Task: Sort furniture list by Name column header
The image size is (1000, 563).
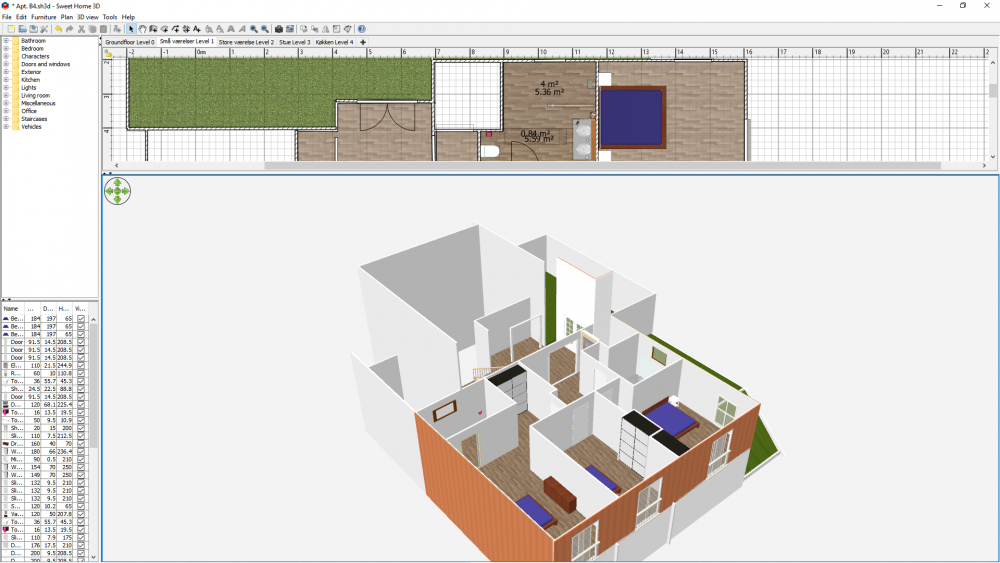Action: coord(11,309)
